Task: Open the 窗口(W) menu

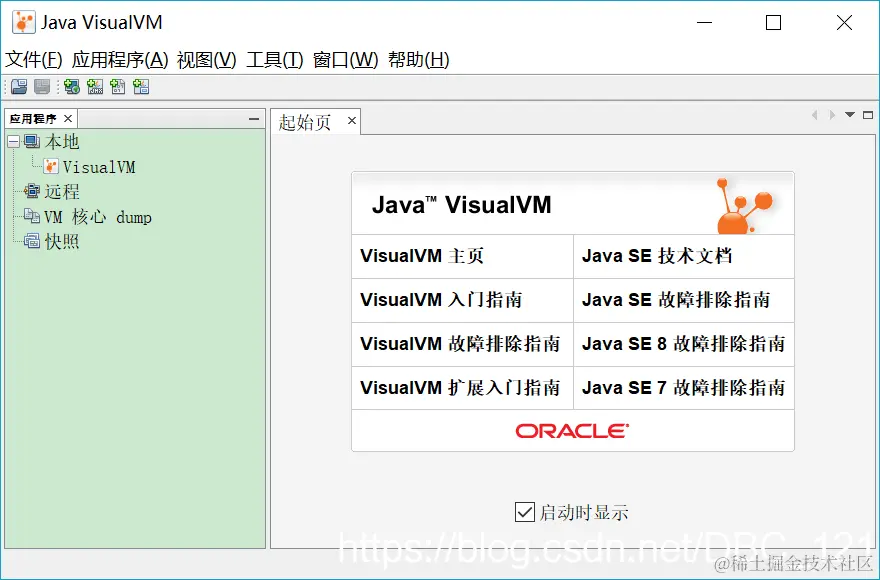Action: (346, 60)
